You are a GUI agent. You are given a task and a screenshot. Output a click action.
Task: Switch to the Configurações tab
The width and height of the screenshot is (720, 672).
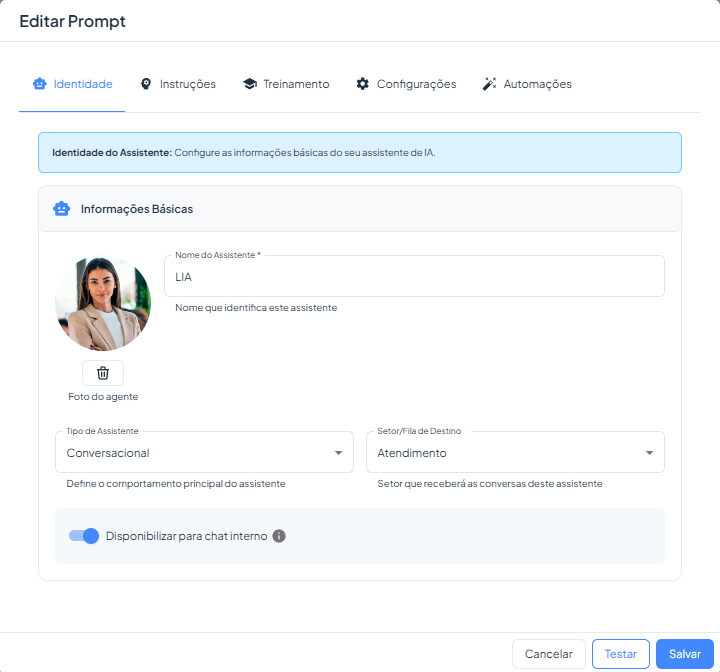(406, 84)
